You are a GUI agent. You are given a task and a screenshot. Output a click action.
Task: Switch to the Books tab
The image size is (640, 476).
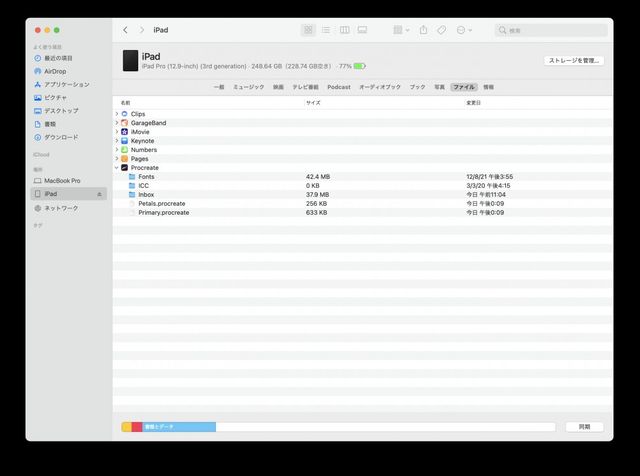[x=418, y=87]
